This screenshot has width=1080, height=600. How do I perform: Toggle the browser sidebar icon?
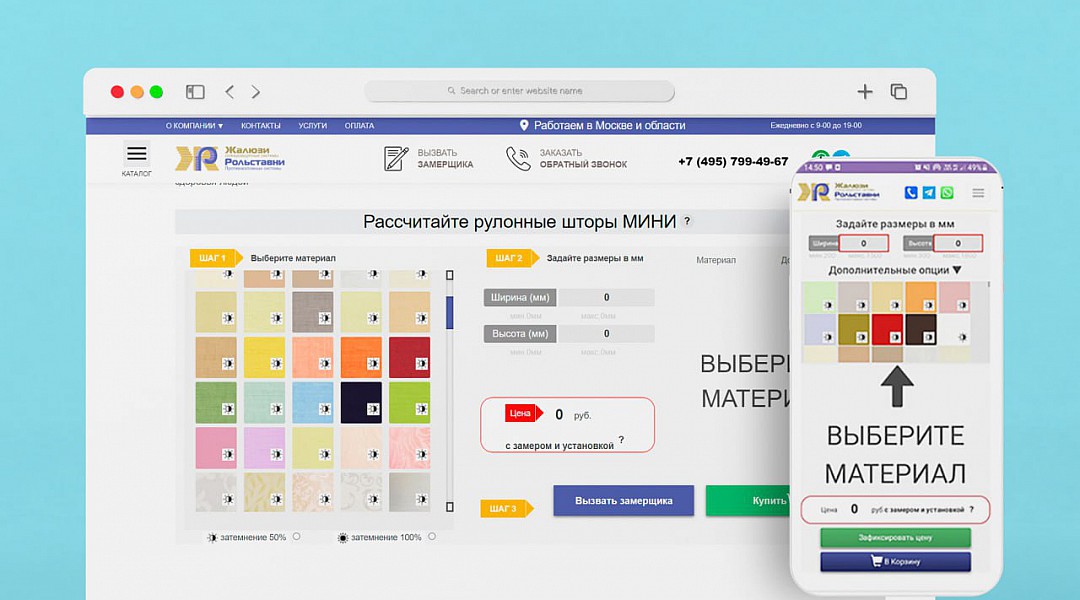point(195,92)
